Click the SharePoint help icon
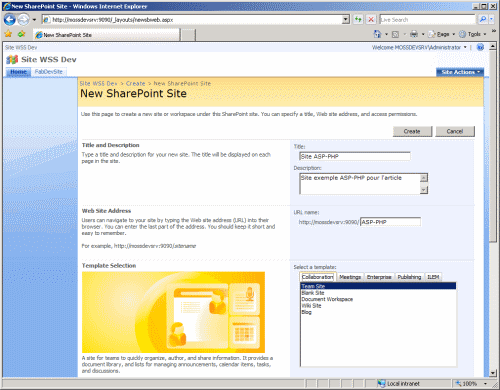The width and height of the screenshot is (500, 390). (480, 47)
